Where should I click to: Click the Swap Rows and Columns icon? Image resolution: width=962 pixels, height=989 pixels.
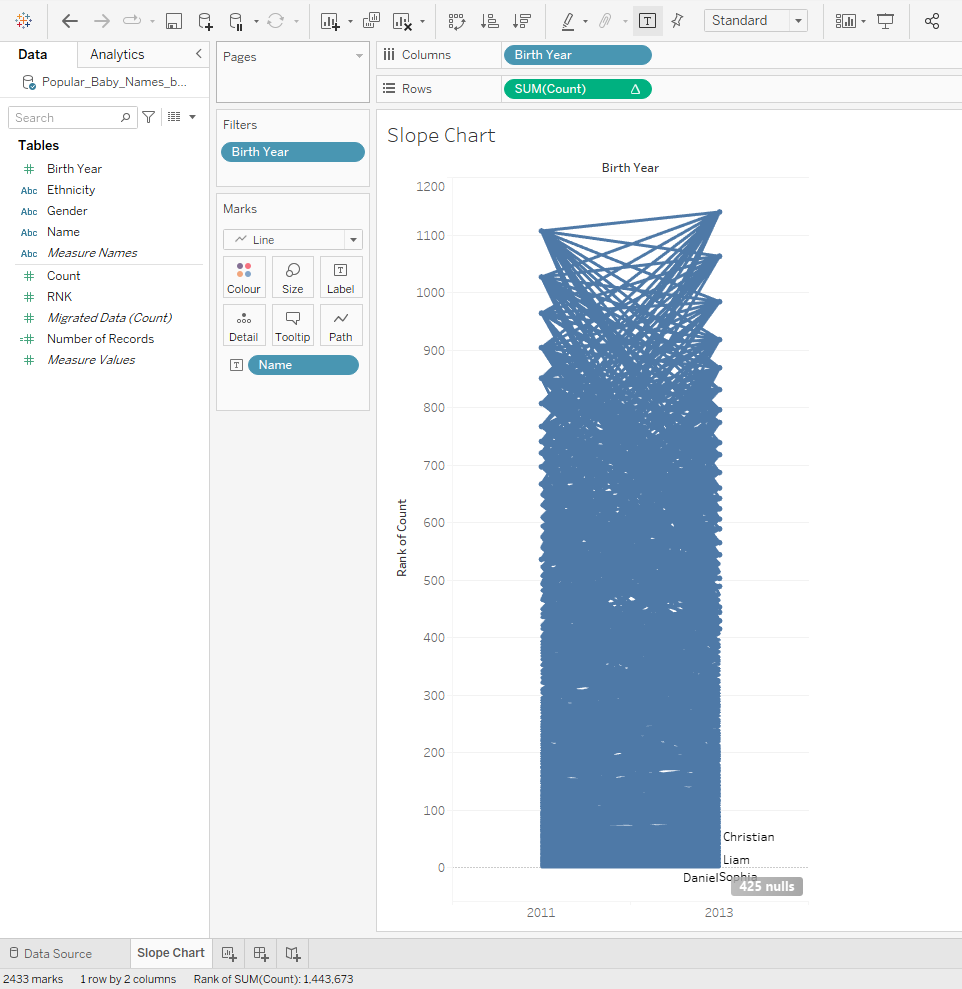click(457, 21)
